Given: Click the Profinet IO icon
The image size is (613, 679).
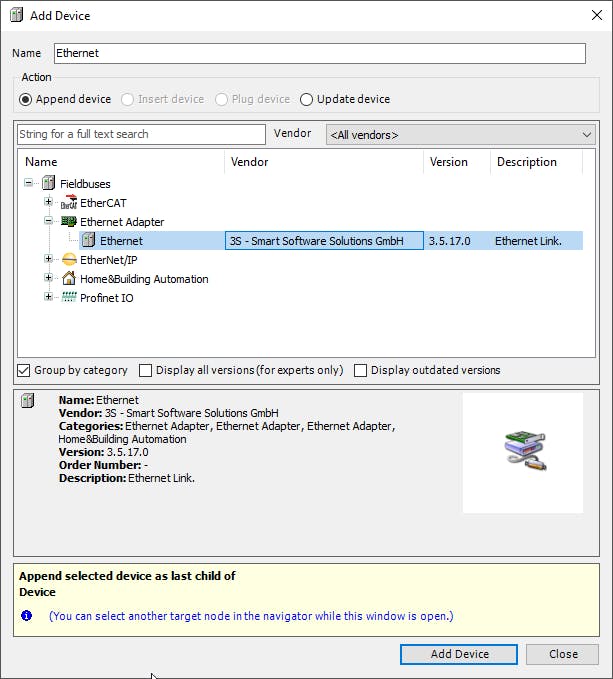Looking at the screenshot, I should pyautogui.click(x=69, y=297).
